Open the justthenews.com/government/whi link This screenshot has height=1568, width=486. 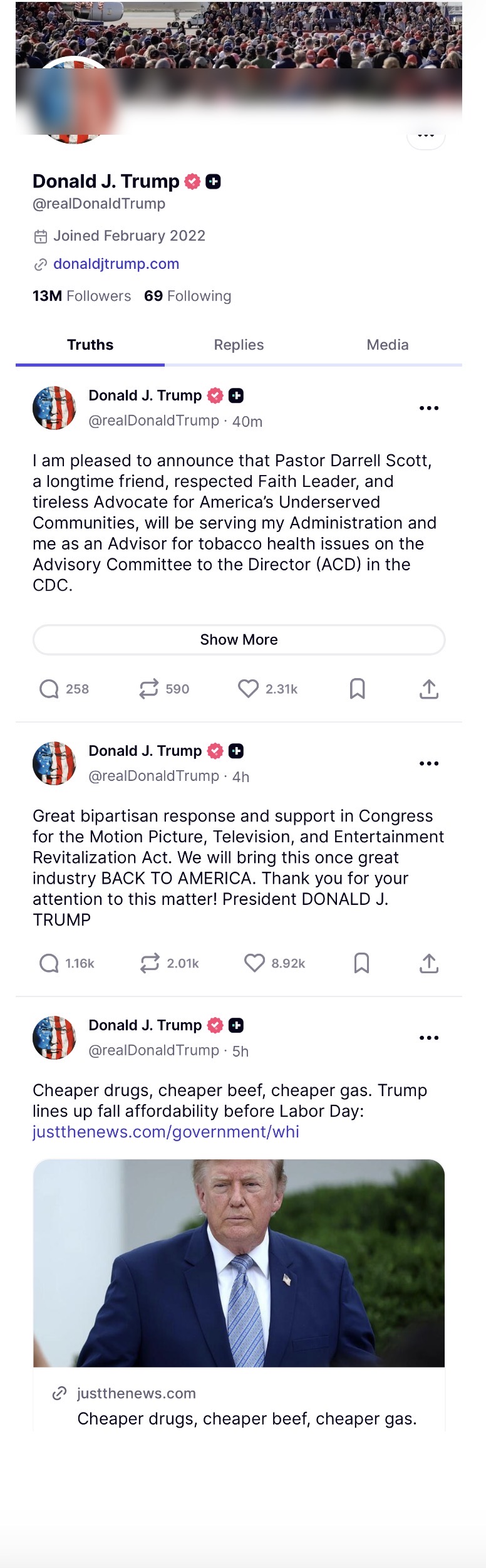(166, 1132)
